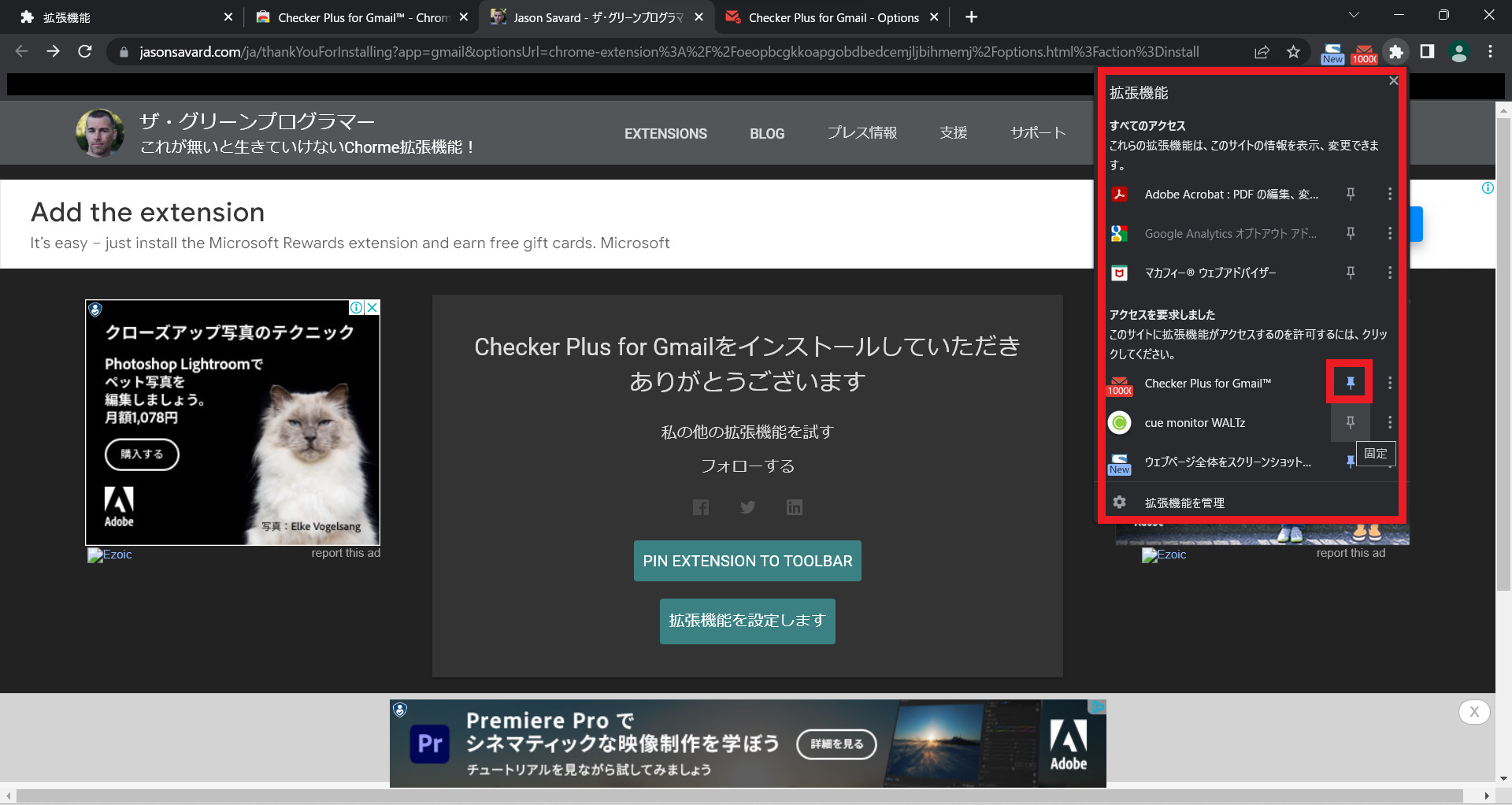Open the 支援 nav link
The width and height of the screenshot is (1512, 805).
click(954, 133)
